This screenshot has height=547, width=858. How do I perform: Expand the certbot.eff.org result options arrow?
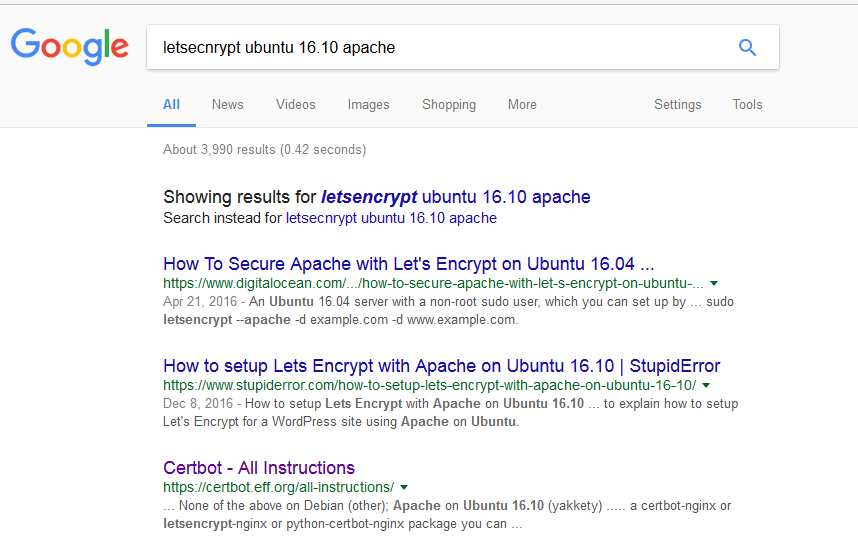(404, 487)
